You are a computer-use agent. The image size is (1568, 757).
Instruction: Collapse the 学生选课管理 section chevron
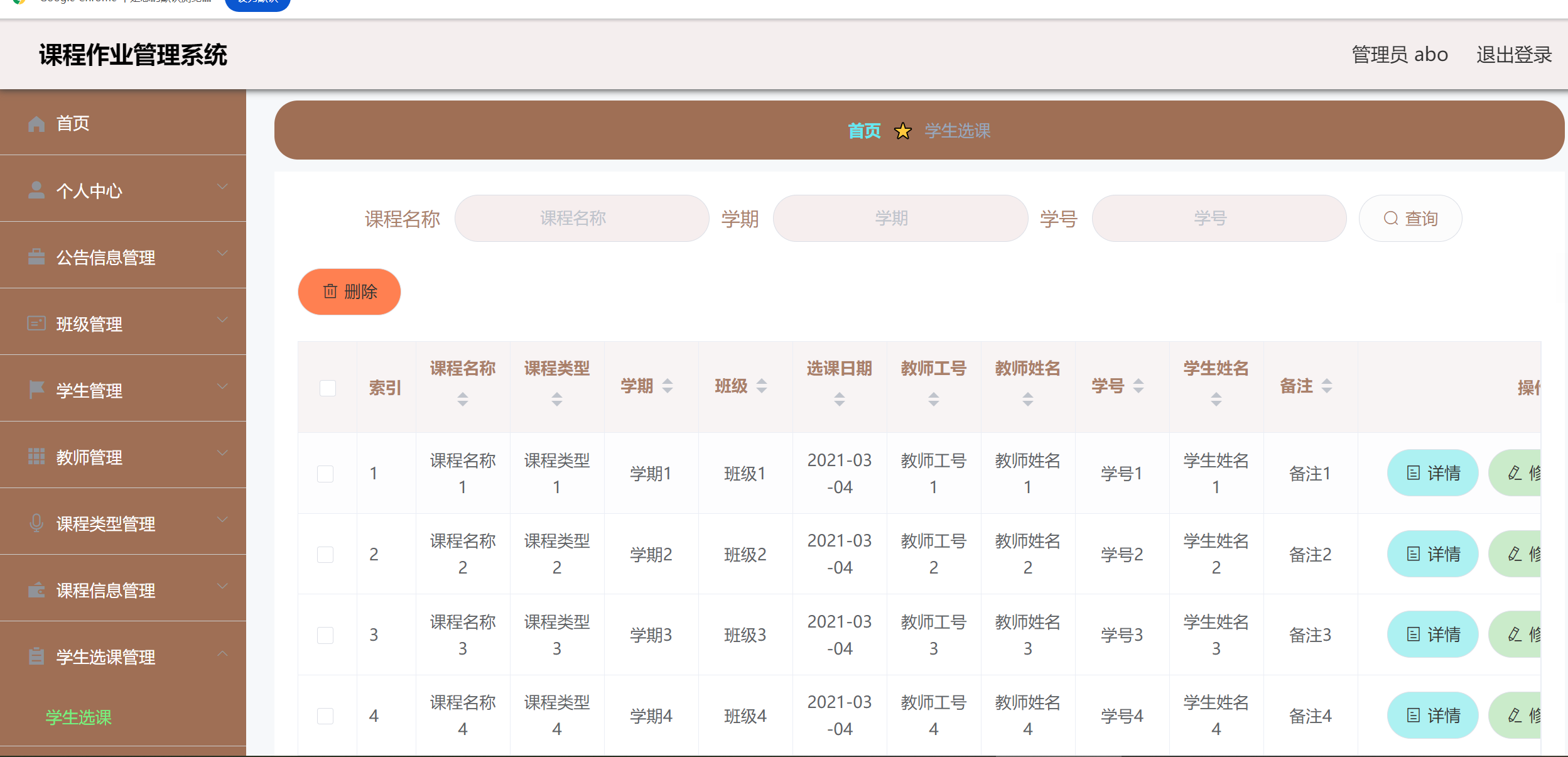coord(222,653)
